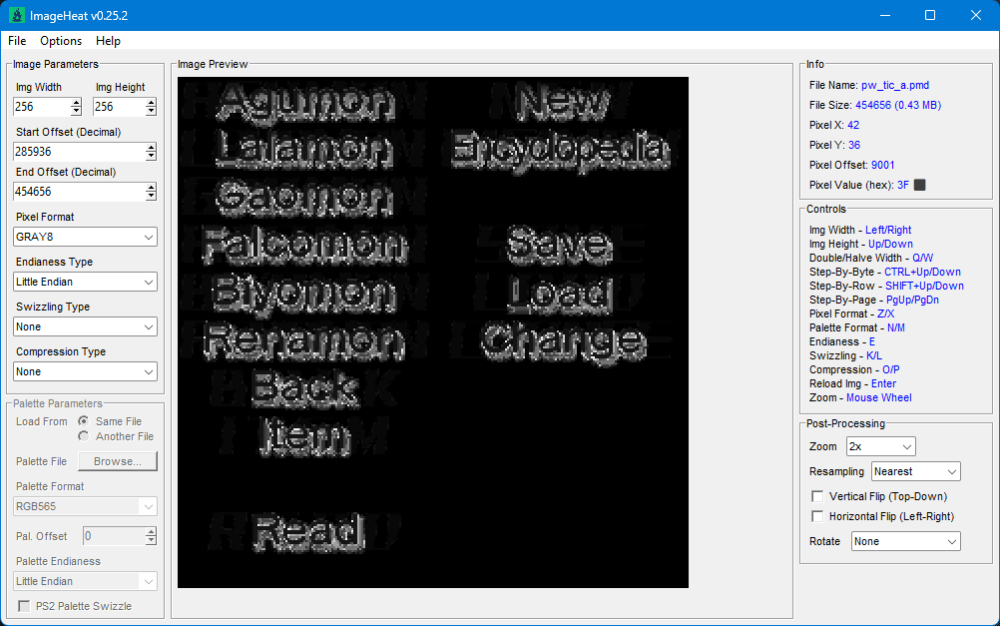The image size is (1000, 626).
Task: Open the Pixel Format GRAY8 dropdown
Action: coord(85,237)
